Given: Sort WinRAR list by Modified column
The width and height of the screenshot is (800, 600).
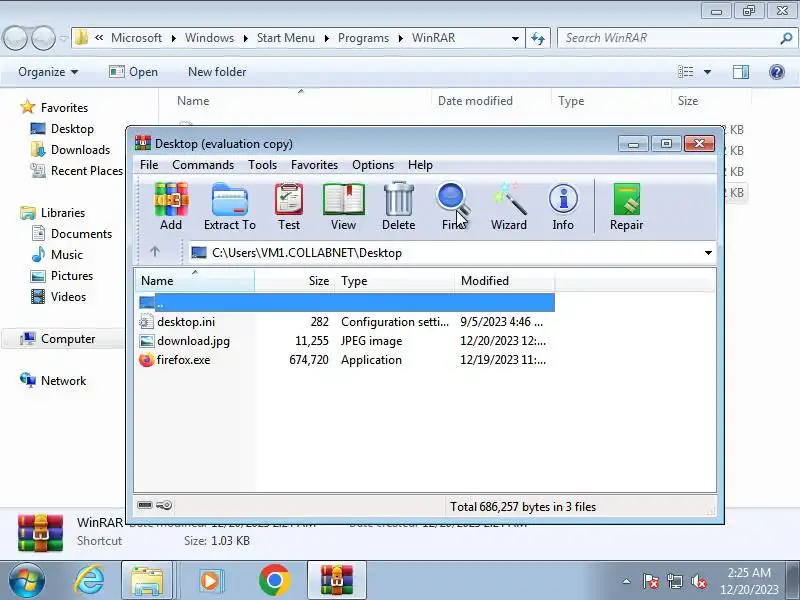Looking at the screenshot, I should pos(505,281).
